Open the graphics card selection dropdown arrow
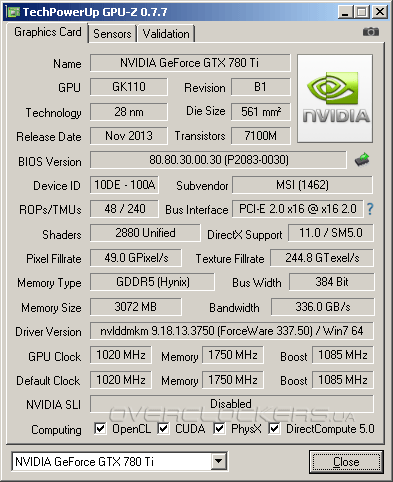393x482 pixels. (218, 461)
